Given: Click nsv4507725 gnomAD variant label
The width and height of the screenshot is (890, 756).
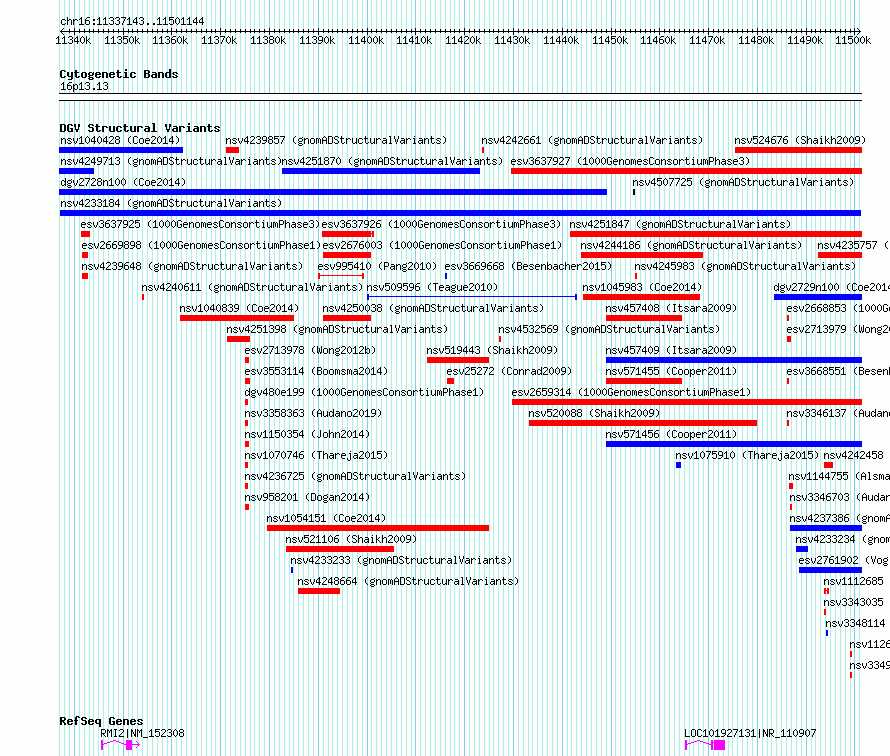Looking at the screenshot, I should pos(743,182).
